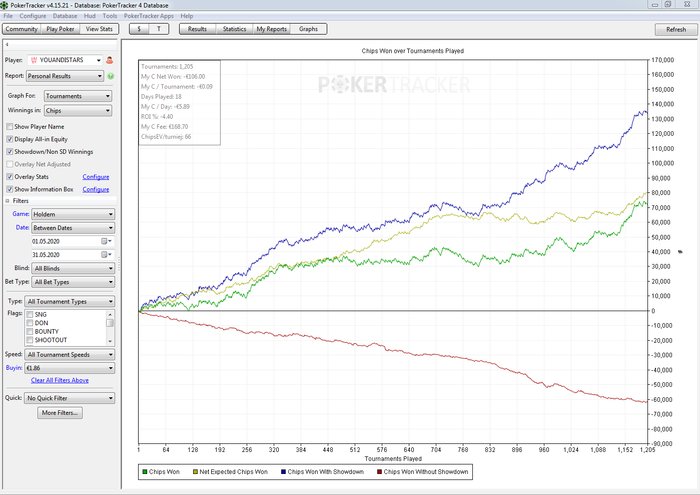Image resolution: width=700 pixels, height=495 pixels.
Task: Expand the Winnings in Chips dropdown
Action: 72,111
